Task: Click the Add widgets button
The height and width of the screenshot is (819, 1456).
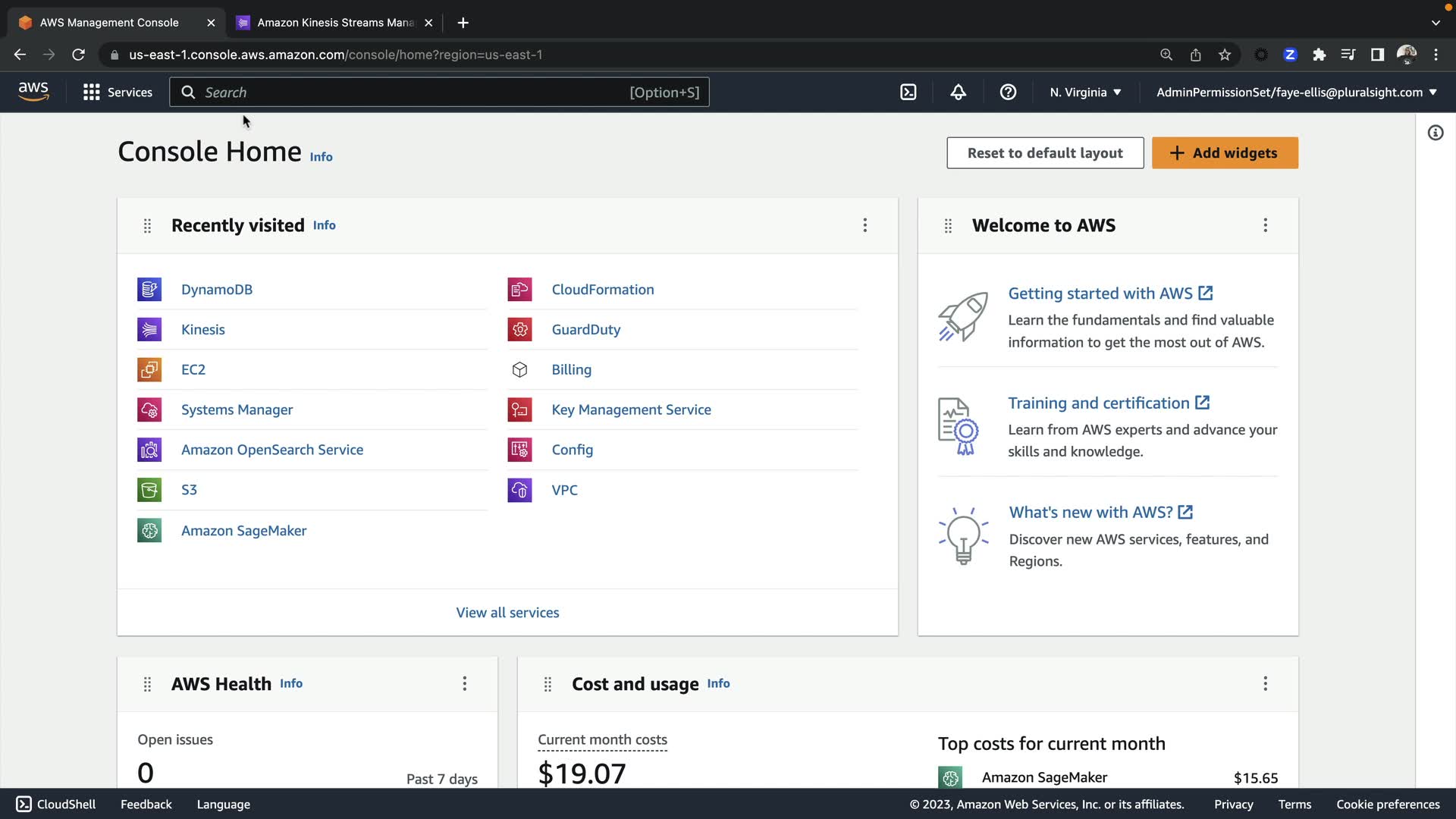Action: (1225, 153)
